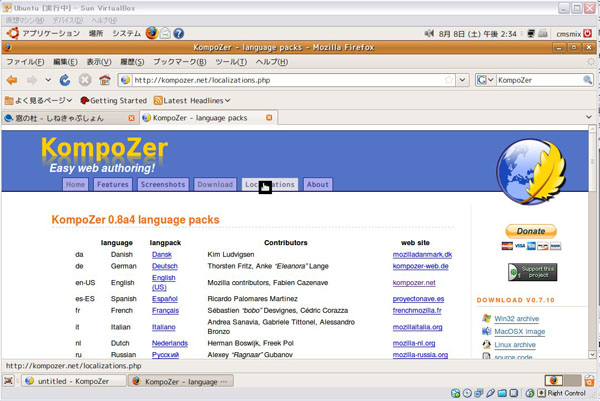The height and width of the screenshot is (401, 600).
Task: Click the 8月 8日 clock in panel
Action: (x=478, y=34)
